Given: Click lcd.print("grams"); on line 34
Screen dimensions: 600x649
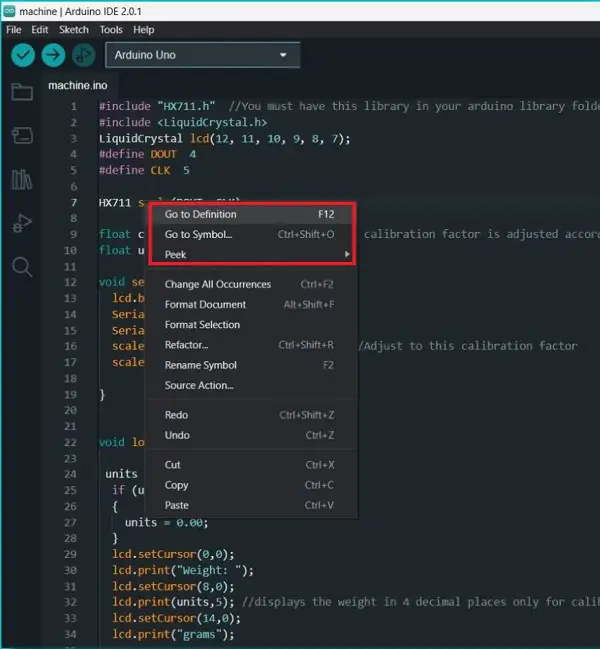Looking at the screenshot, I should 173,634.
